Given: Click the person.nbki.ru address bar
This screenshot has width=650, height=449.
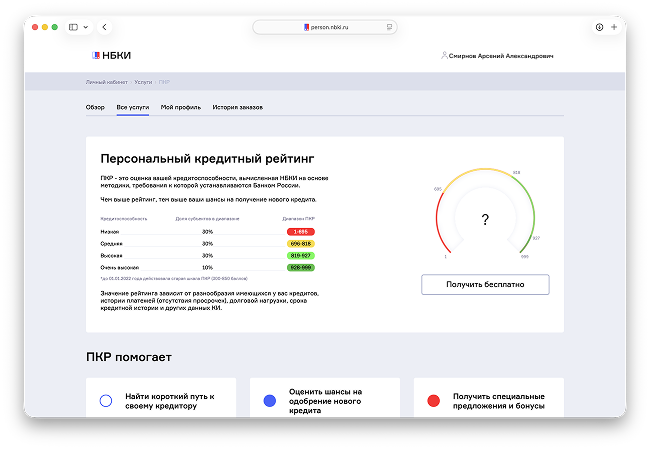Looking at the screenshot, I should point(325,27).
